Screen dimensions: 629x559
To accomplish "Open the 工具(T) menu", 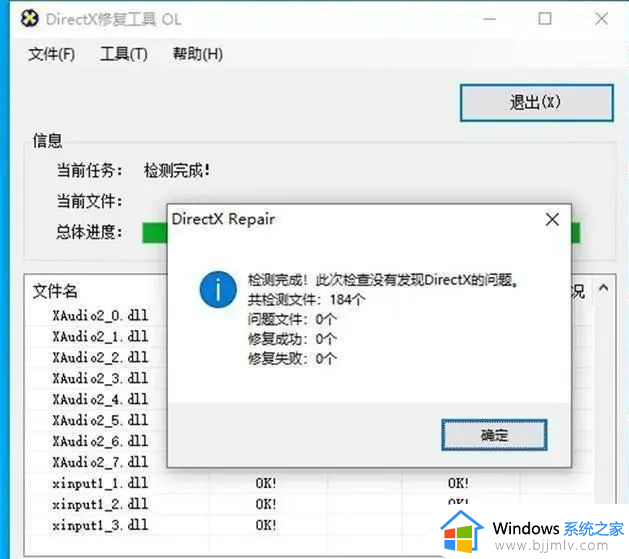I will 124,54.
